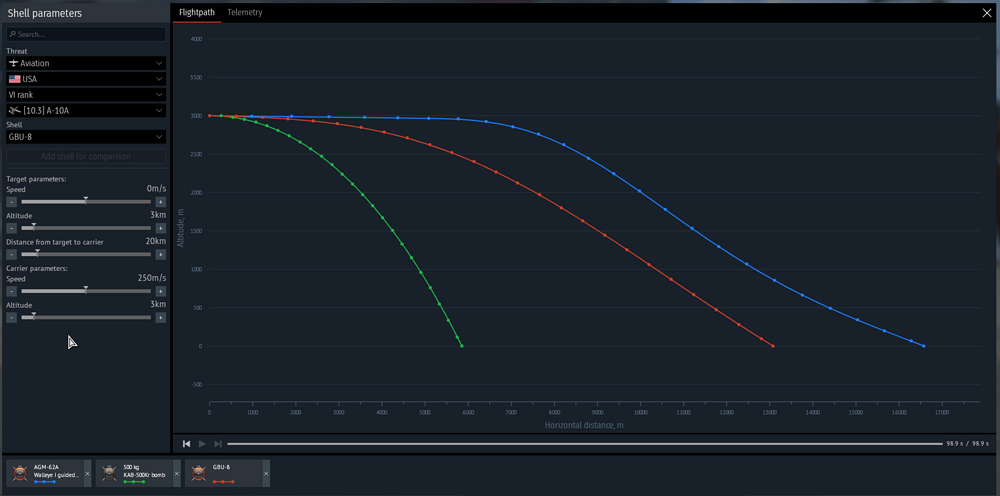
Task: Click the playback timeline progress bar
Action: [x=585, y=444]
